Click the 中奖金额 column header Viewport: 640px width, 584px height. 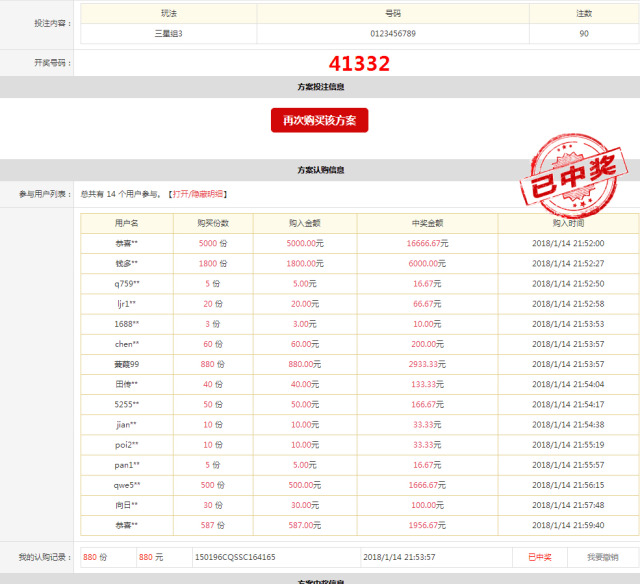pyautogui.click(x=427, y=223)
